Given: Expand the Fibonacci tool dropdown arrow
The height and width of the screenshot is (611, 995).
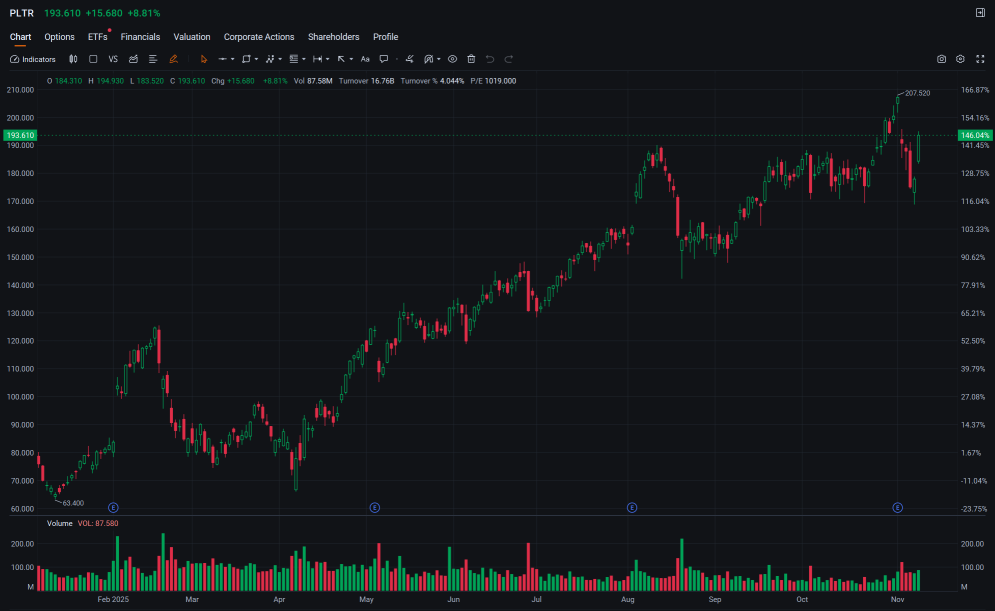Looking at the screenshot, I should click(304, 59).
